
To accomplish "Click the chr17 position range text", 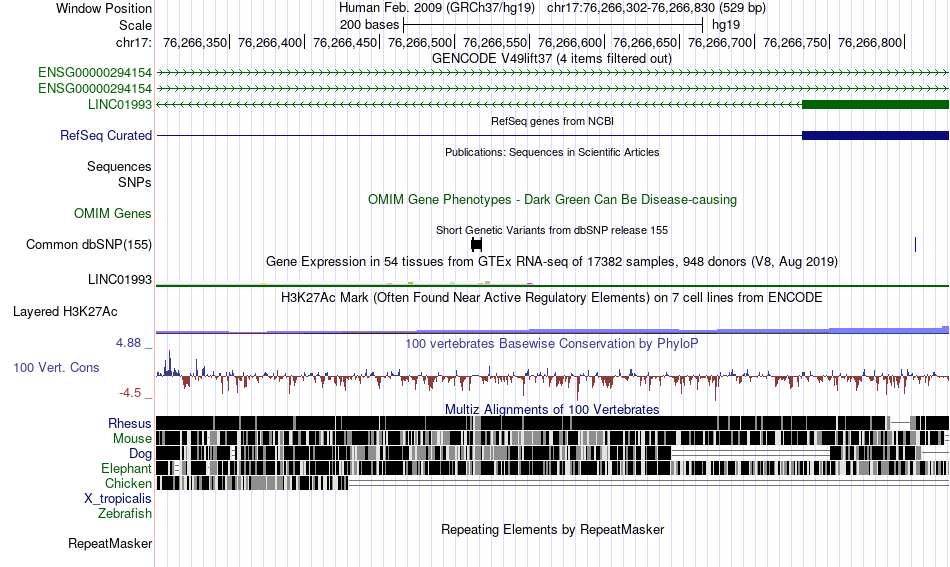I will [656, 8].
